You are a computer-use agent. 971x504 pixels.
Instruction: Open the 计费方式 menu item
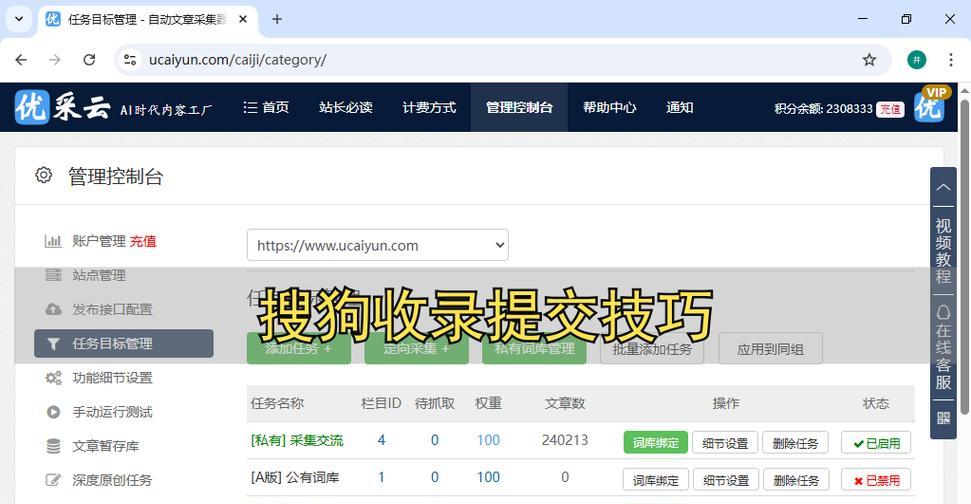(429, 107)
